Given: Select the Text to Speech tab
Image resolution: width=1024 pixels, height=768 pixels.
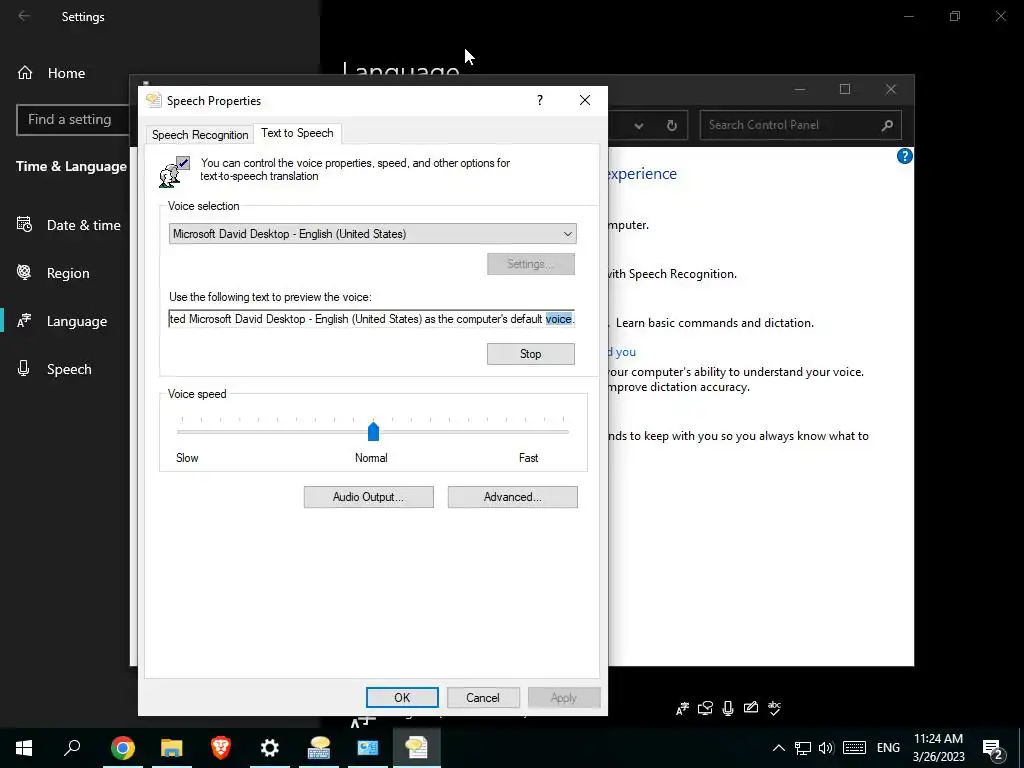Looking at the screenshot, I should tap(297, 133).
